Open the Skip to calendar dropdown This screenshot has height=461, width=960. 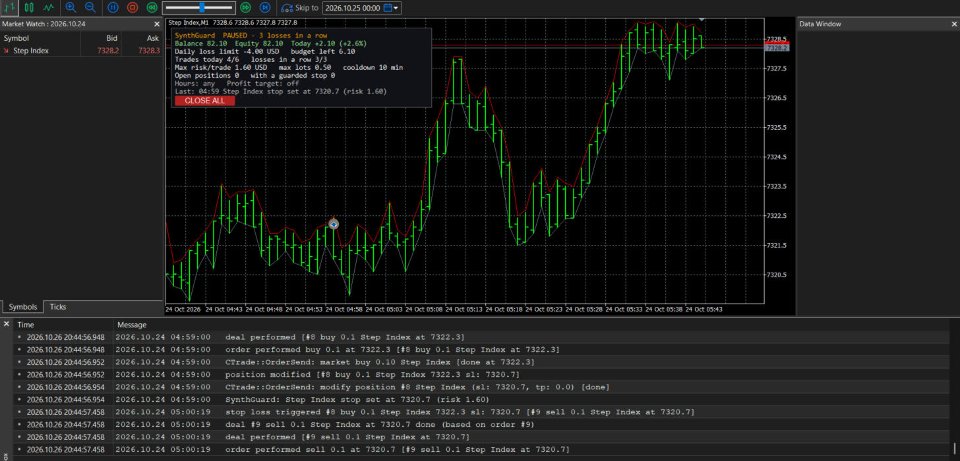pos(392,8)
